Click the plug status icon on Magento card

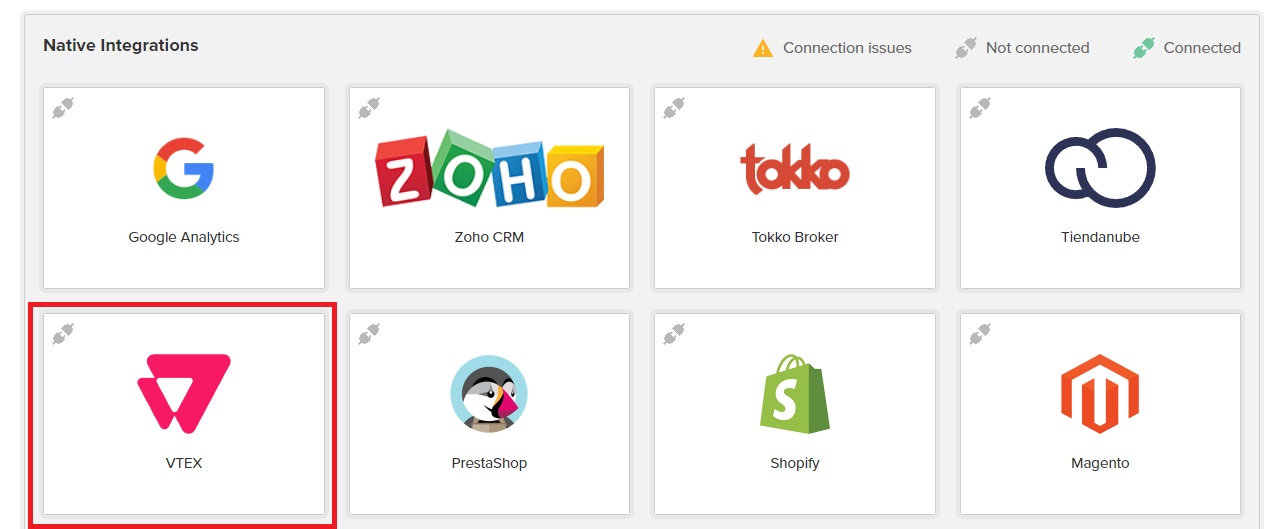pyautogui.click(x=980, y=333)
